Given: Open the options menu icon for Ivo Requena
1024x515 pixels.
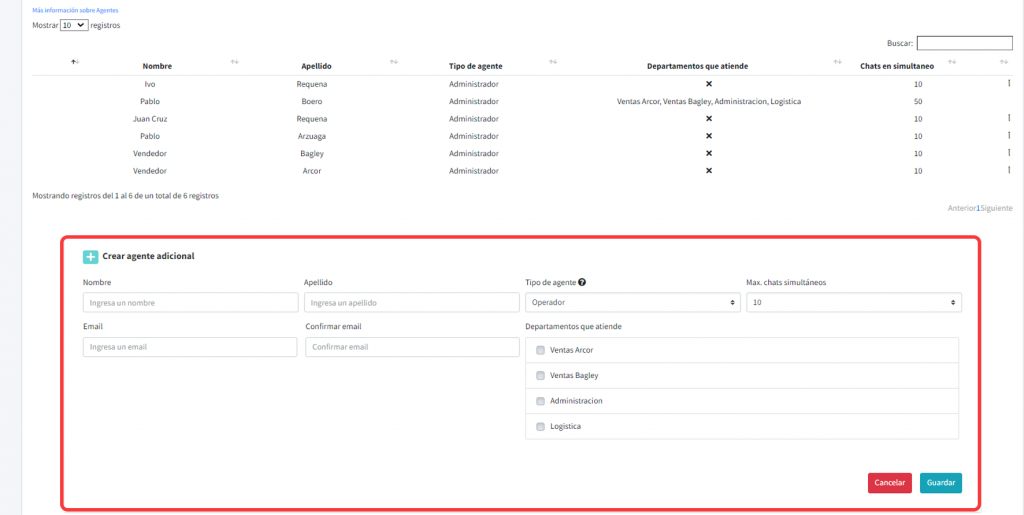Looking at the screenshot, I should coord(1009,83).
